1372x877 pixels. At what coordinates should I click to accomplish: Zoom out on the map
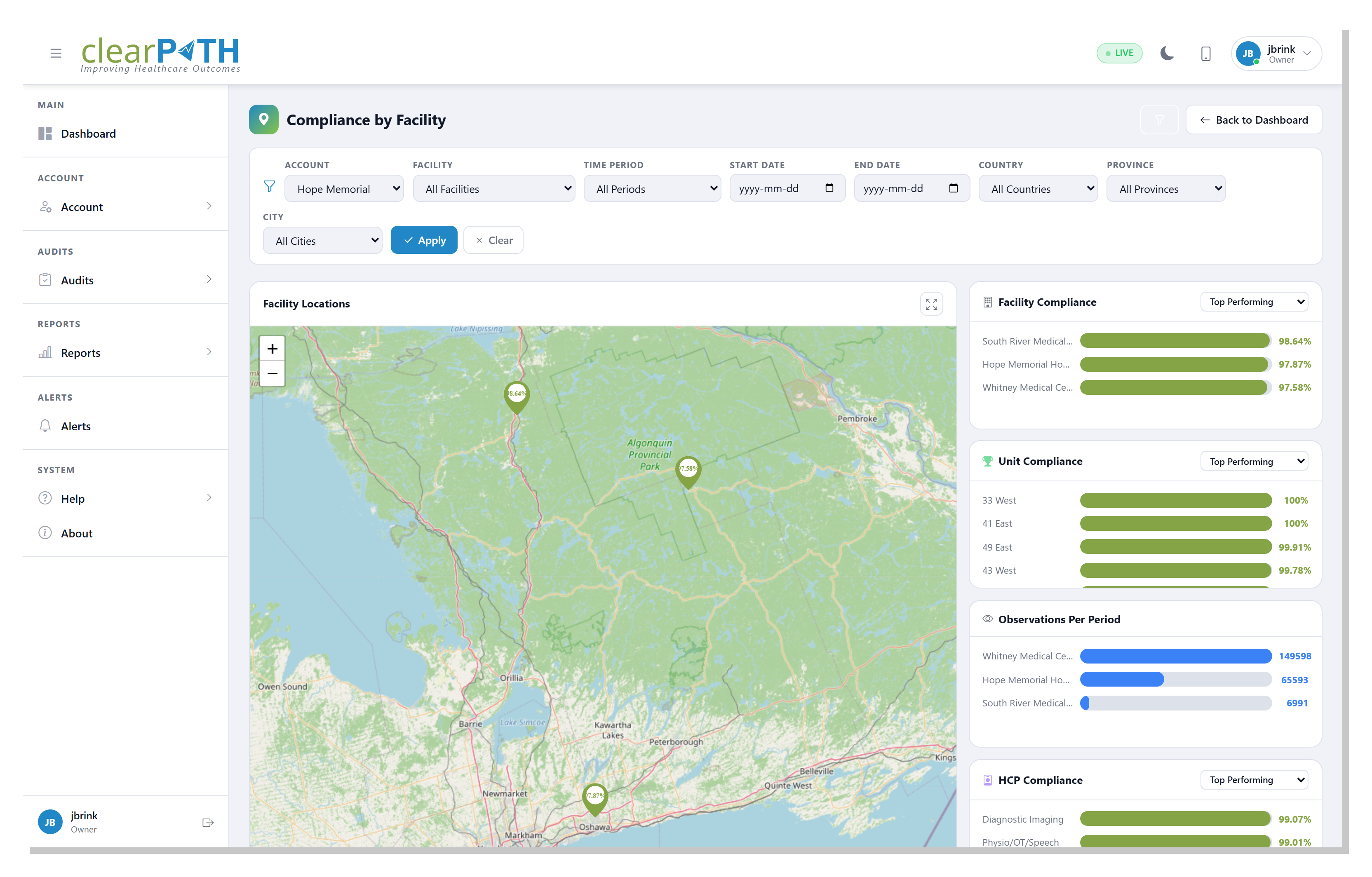coord(273,373)
